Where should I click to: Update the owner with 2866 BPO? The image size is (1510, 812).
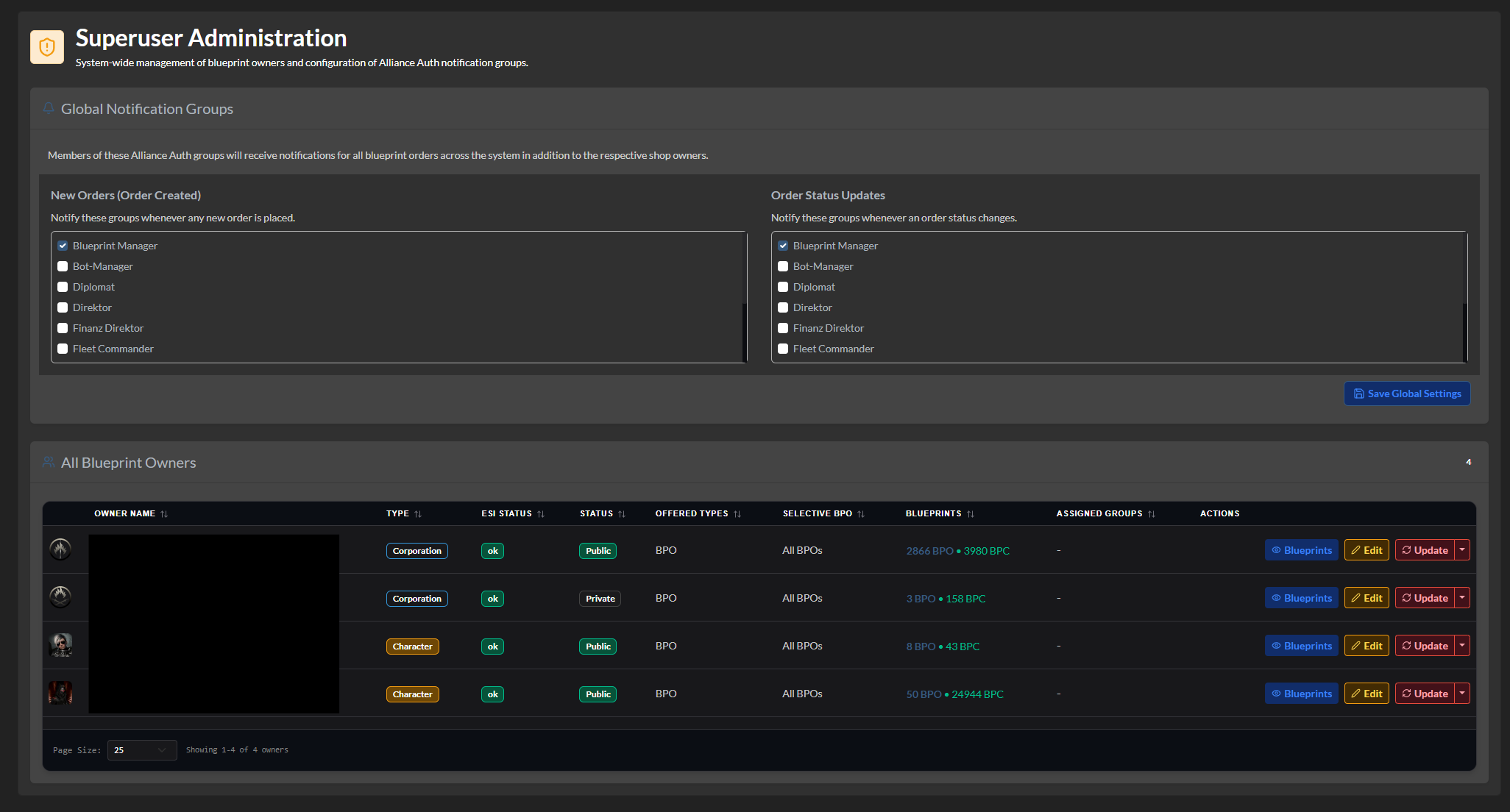coord(1425,550)
